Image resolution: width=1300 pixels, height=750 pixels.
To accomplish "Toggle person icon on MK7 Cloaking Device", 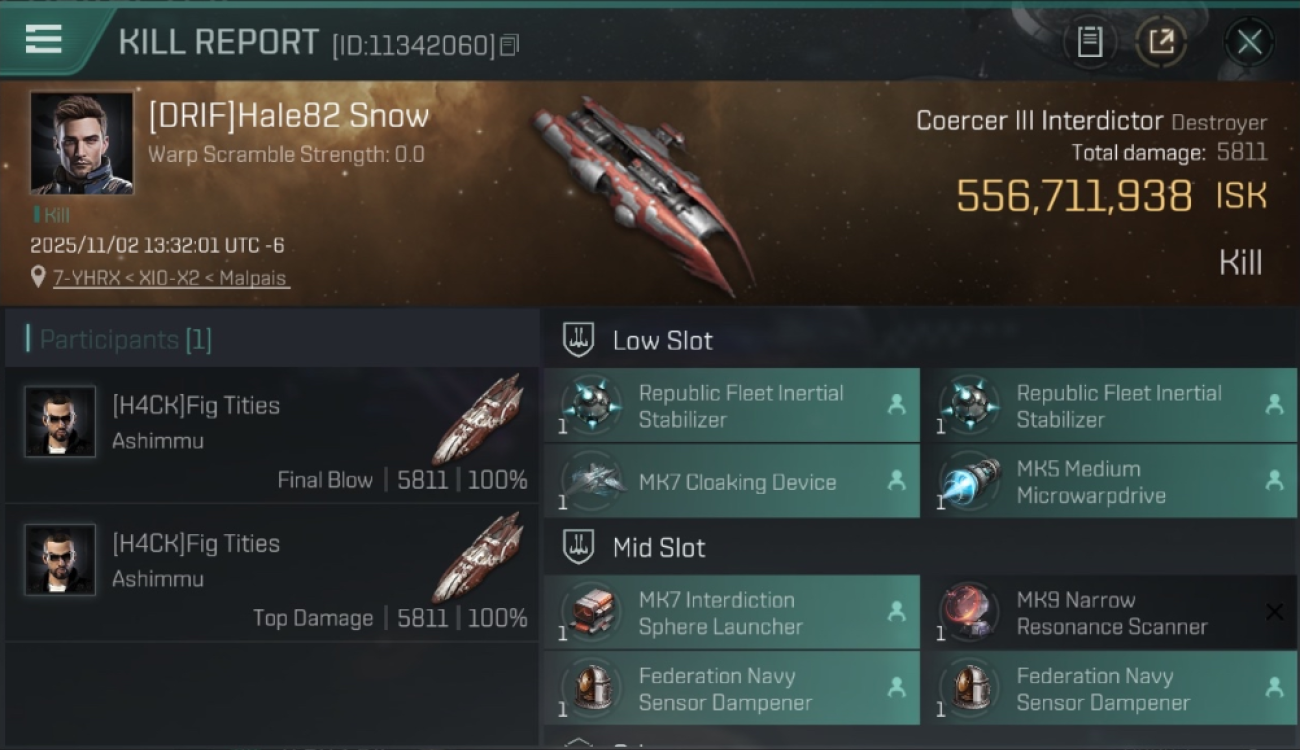I will pyautogui.click(x=896, y=481).
